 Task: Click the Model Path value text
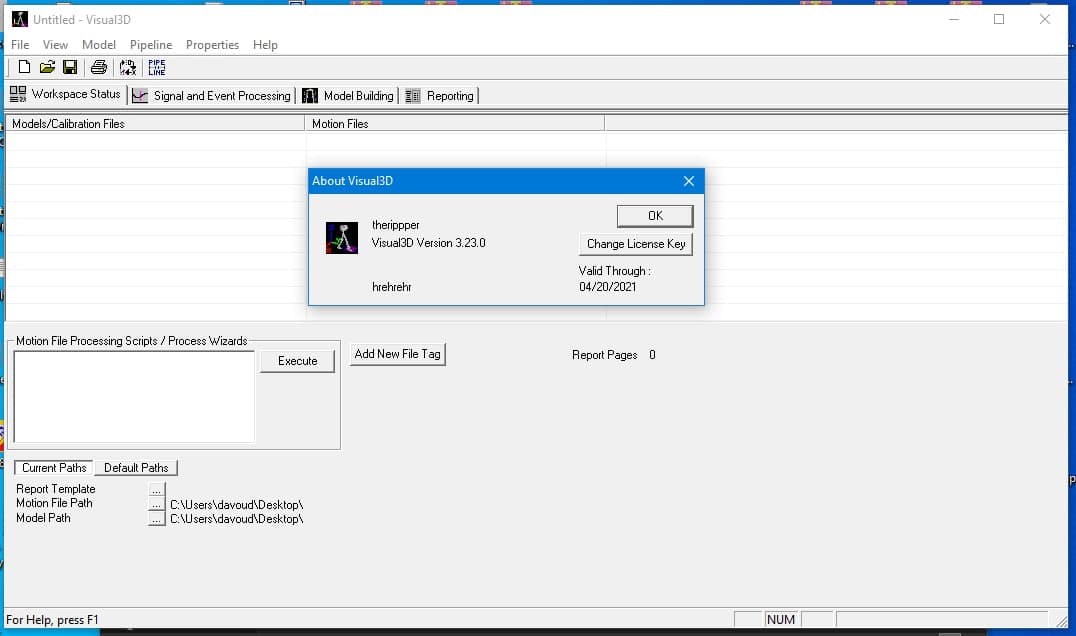coord(236,519)
